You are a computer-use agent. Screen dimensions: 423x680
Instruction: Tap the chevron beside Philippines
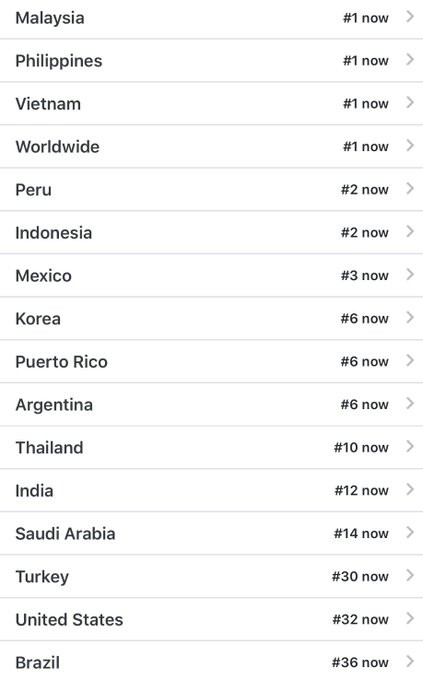pos(410,60)
